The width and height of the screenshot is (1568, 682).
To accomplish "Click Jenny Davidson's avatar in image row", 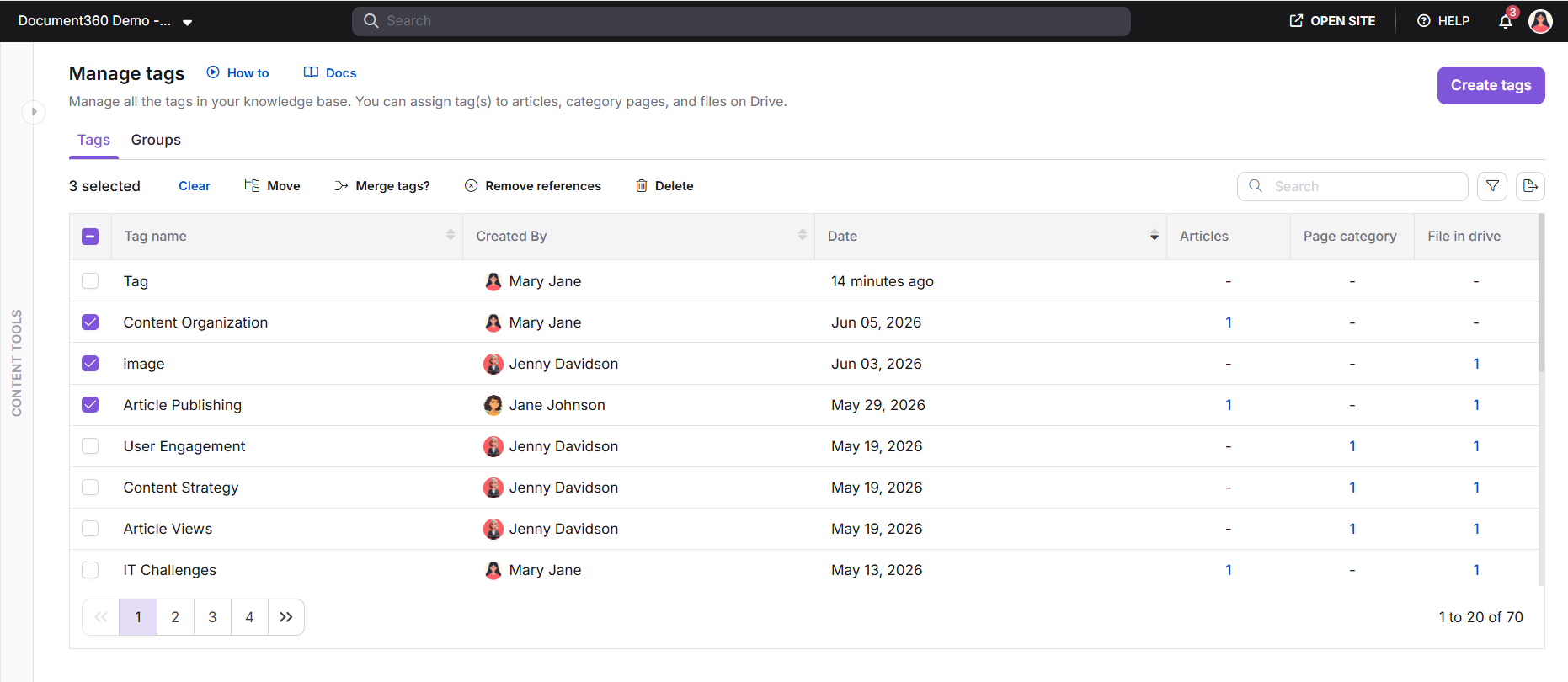I will (493, 364).
